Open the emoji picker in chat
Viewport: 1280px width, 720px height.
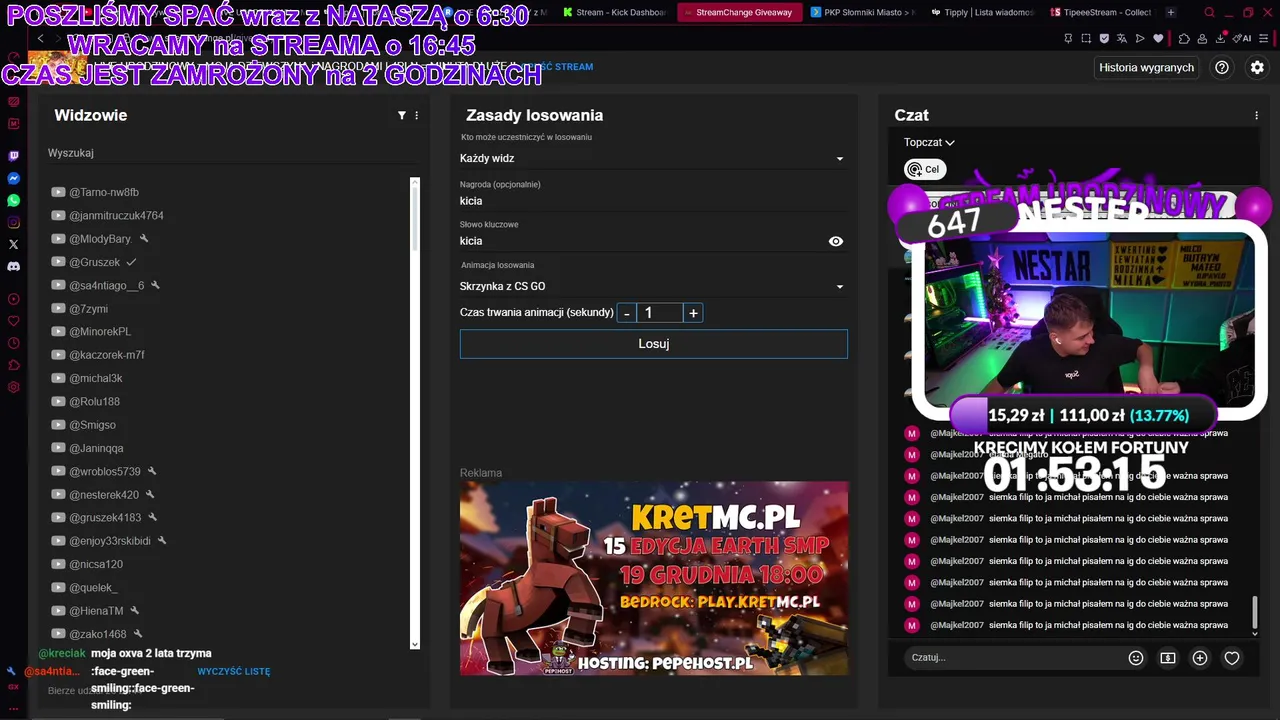tap(1136, 658)
